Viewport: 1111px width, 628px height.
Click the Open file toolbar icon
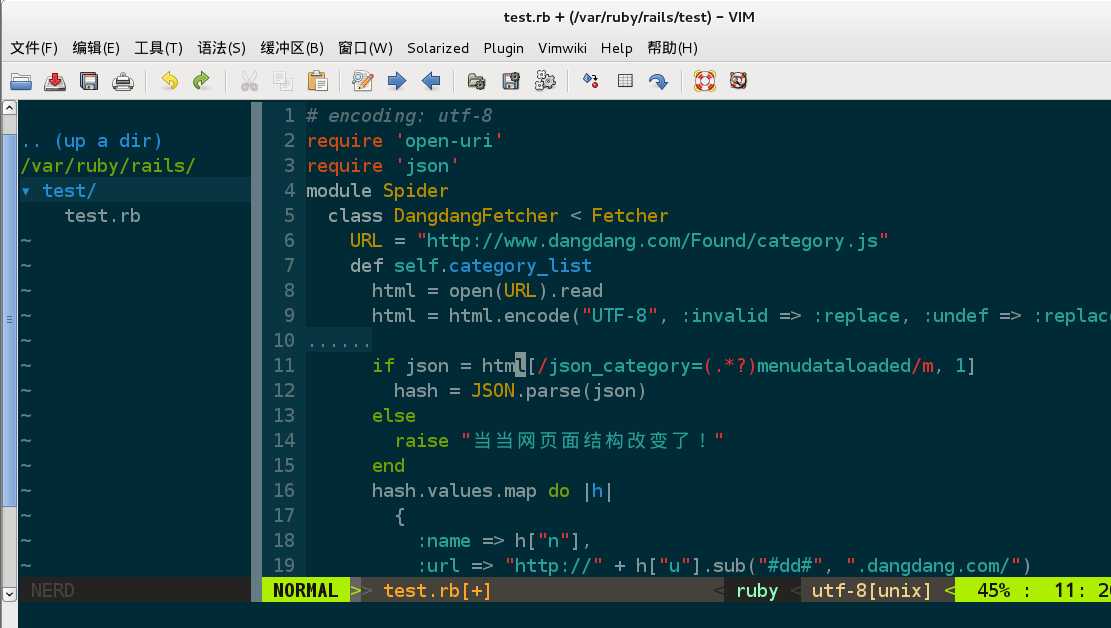click(21, 82)
